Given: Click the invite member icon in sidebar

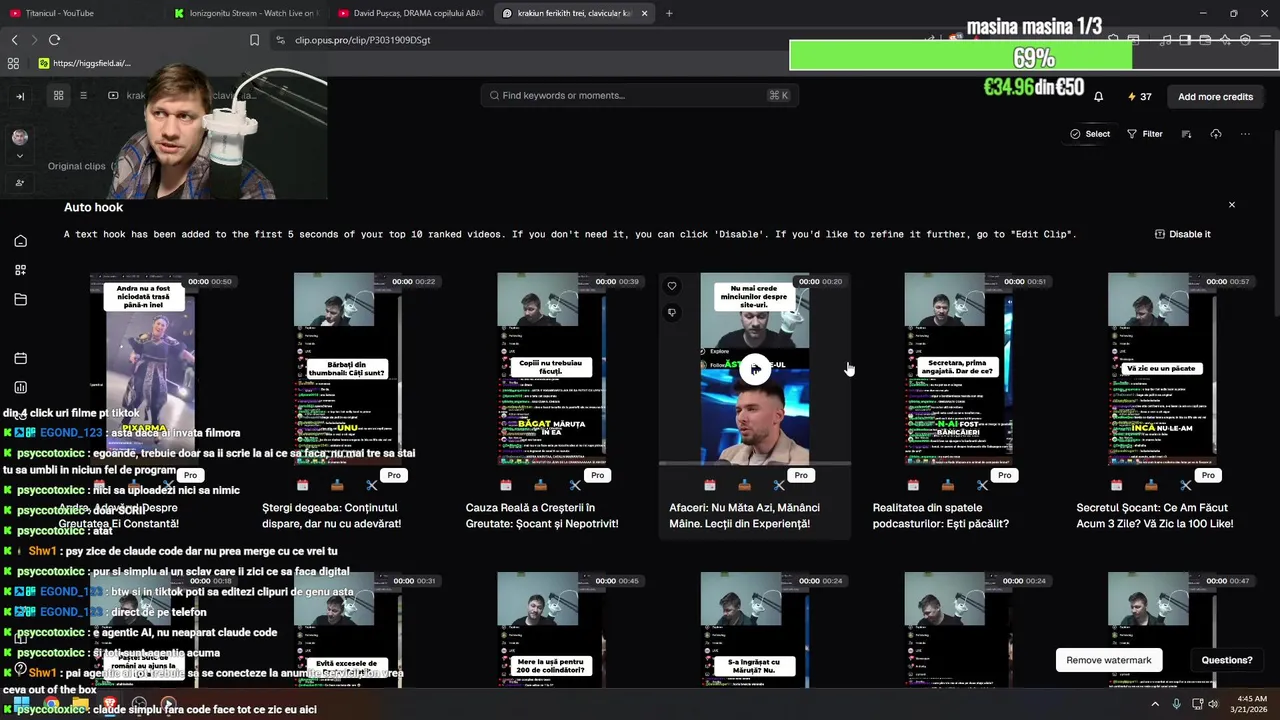Looking at the screenshot, I should pos(20,183).
